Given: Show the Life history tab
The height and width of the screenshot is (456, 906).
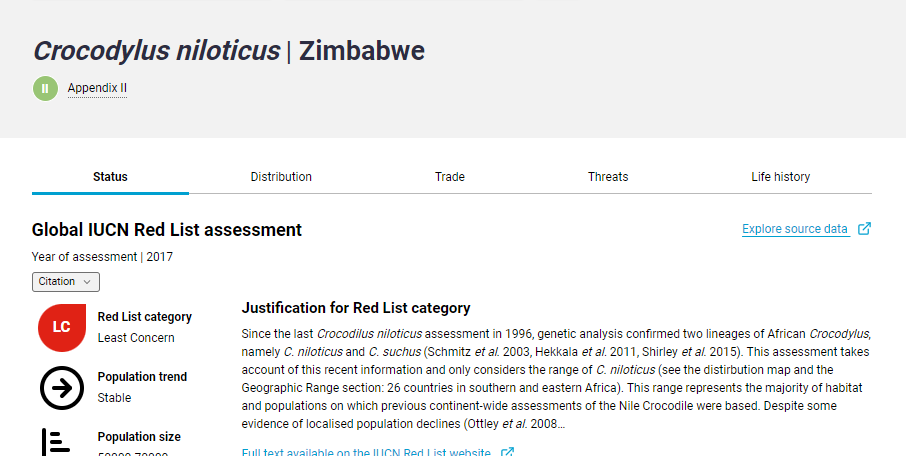Looking at the screenshot, I should [781, 177].
